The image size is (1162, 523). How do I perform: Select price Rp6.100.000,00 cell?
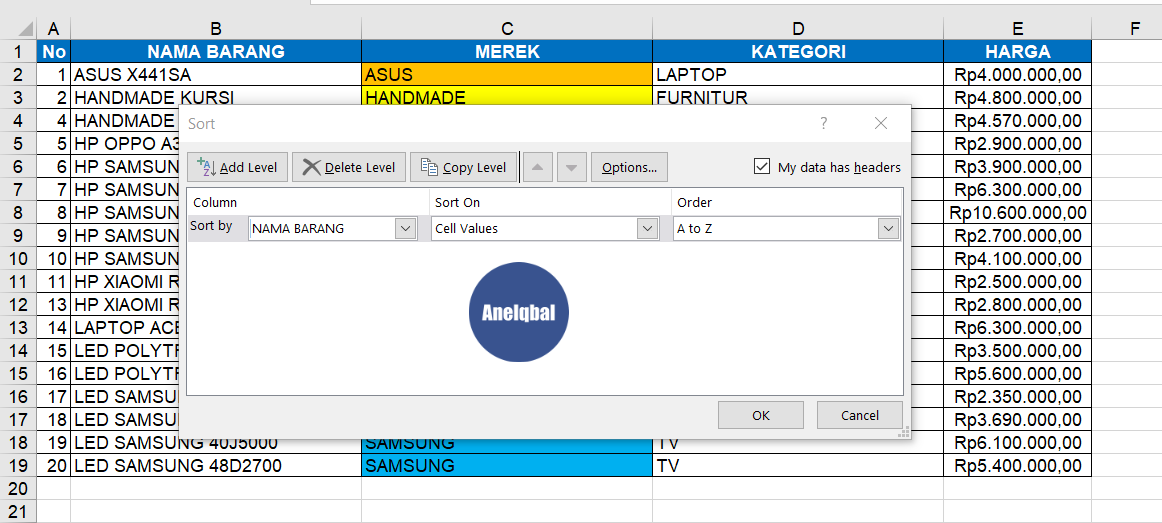click(x=1017, y=443)
